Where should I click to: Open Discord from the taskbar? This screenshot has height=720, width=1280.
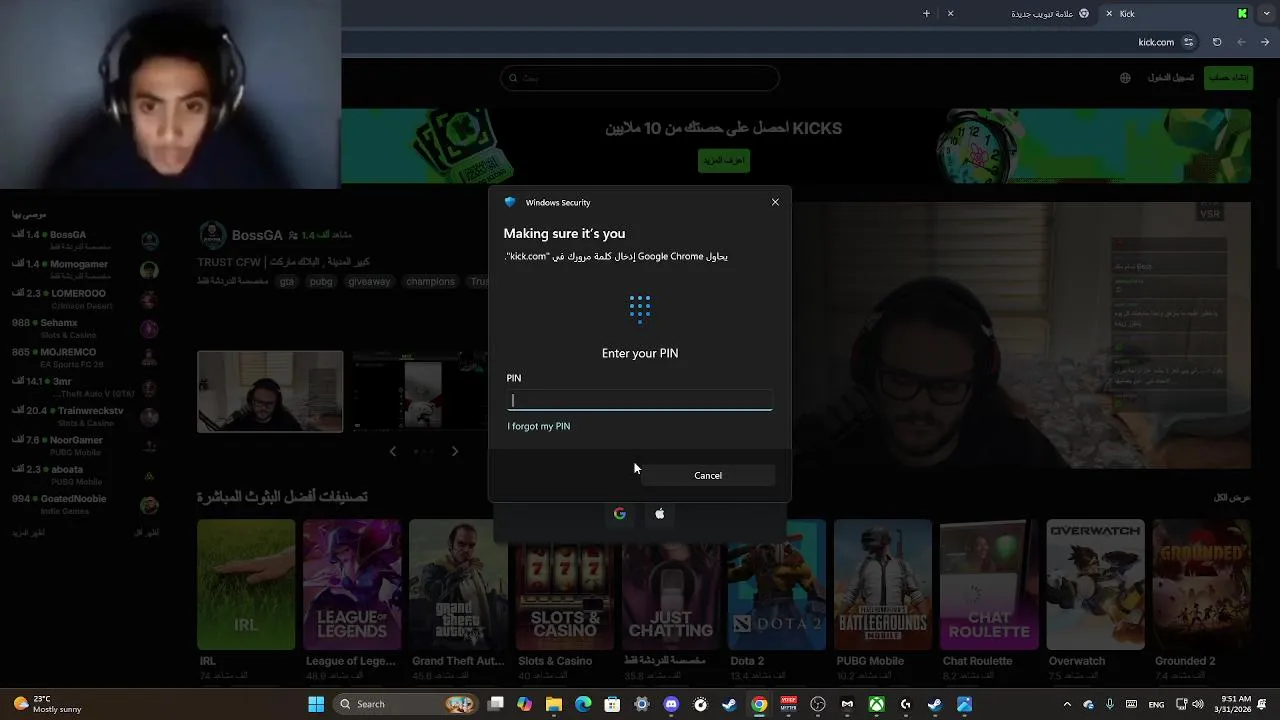point(671,704)
